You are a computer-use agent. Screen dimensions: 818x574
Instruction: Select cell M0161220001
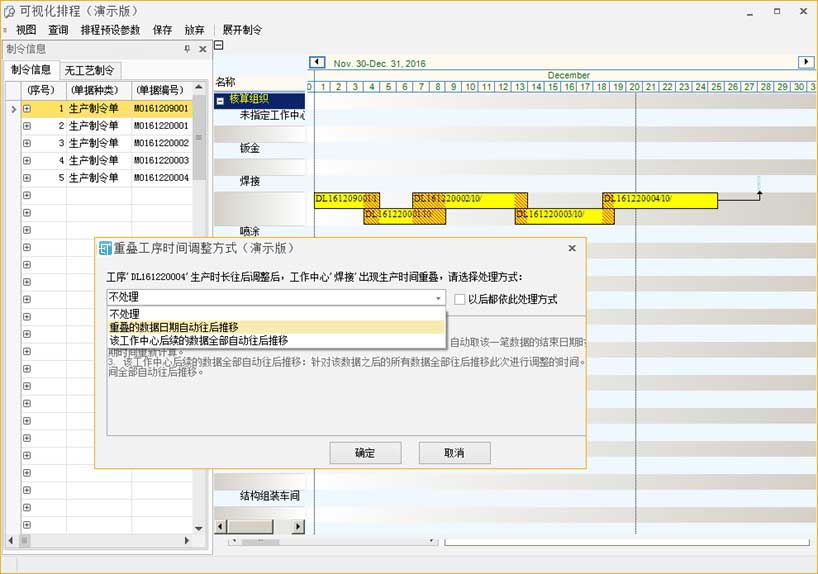(x=162, y=126)
